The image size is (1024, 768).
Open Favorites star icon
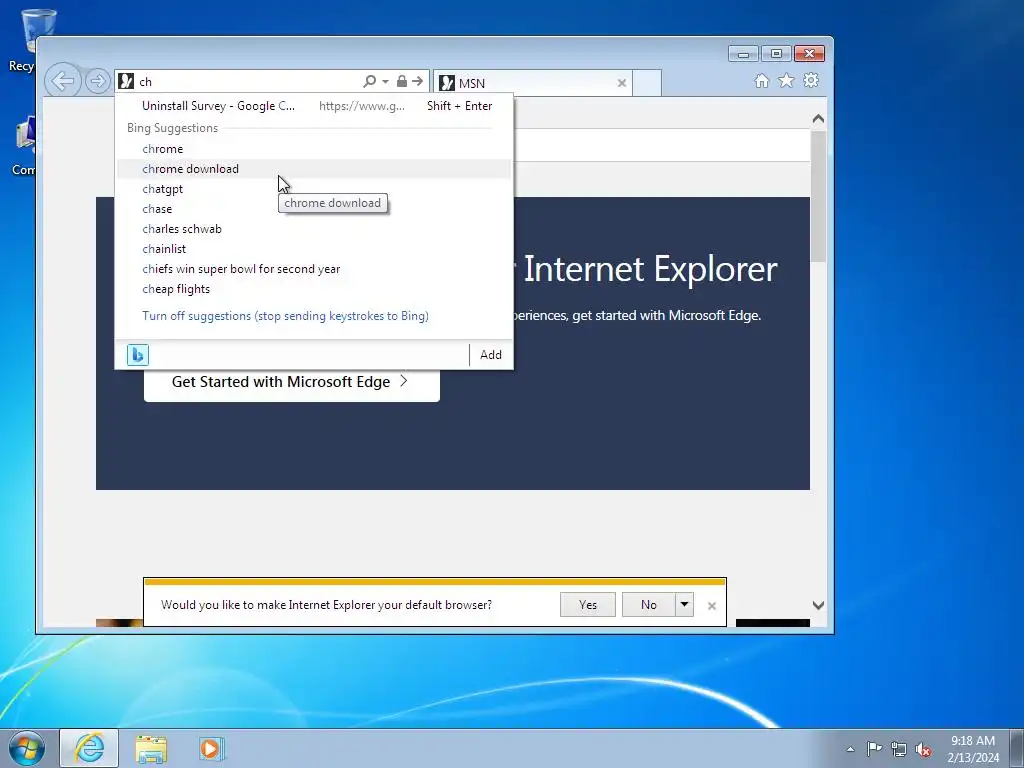786,80
